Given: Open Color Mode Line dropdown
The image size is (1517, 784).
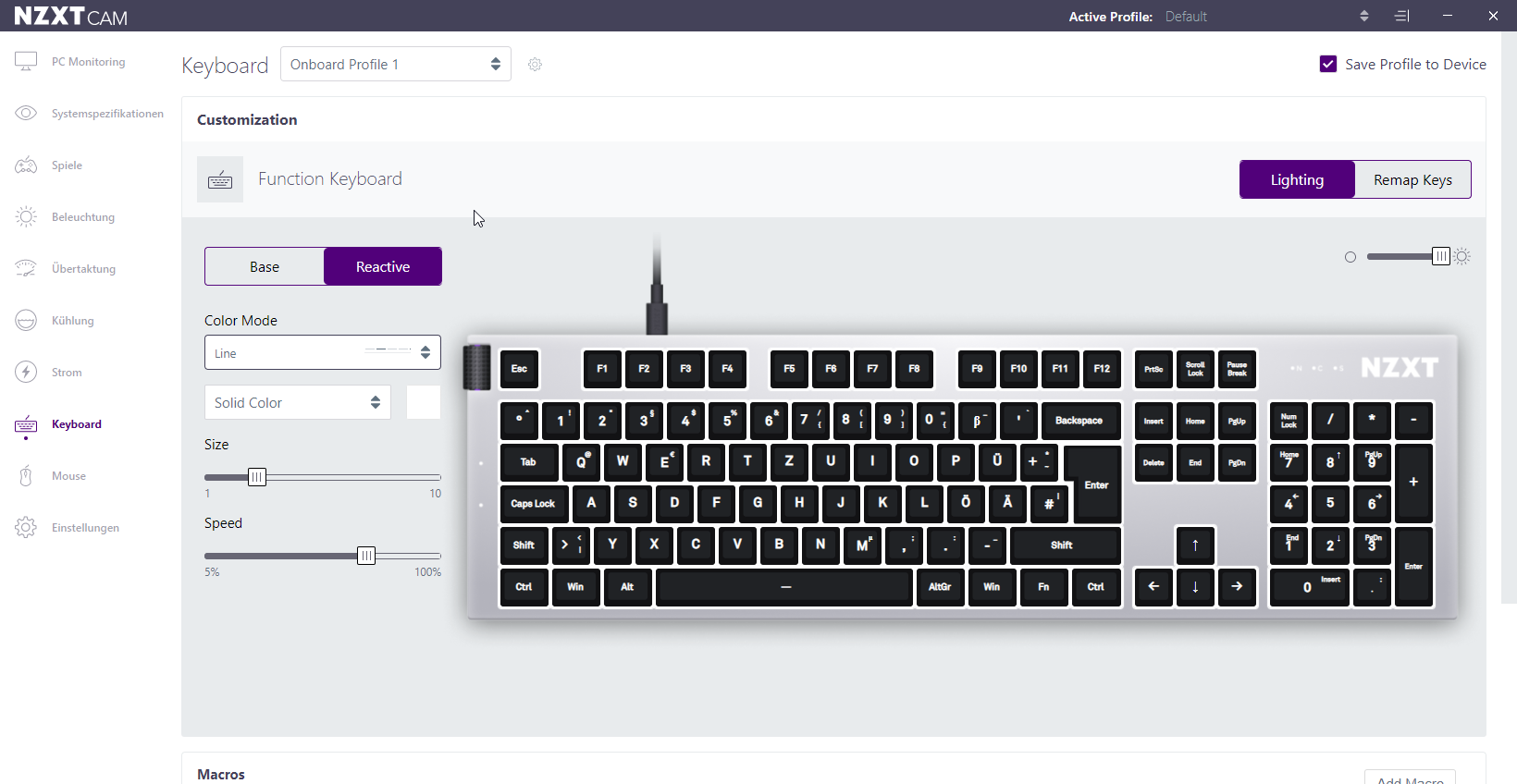Looking at the screenshot, I should (x=323, y=352).
